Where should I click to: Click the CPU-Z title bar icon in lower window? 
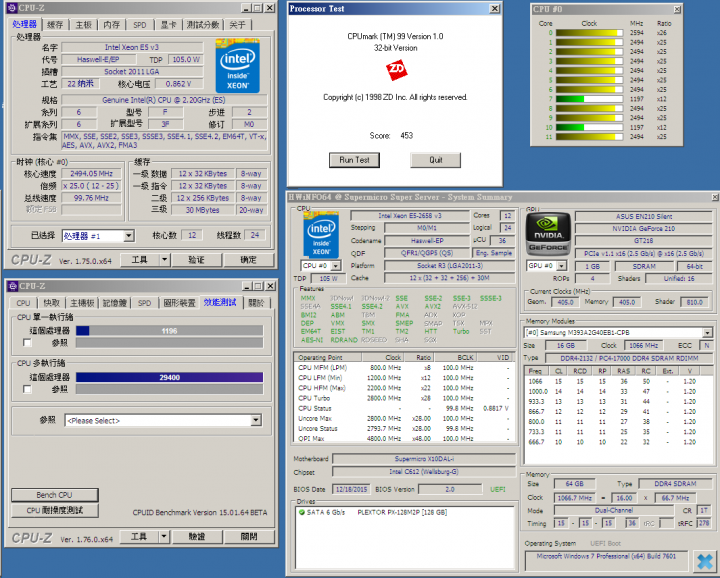pyautogui.click(x=12, y=286)
